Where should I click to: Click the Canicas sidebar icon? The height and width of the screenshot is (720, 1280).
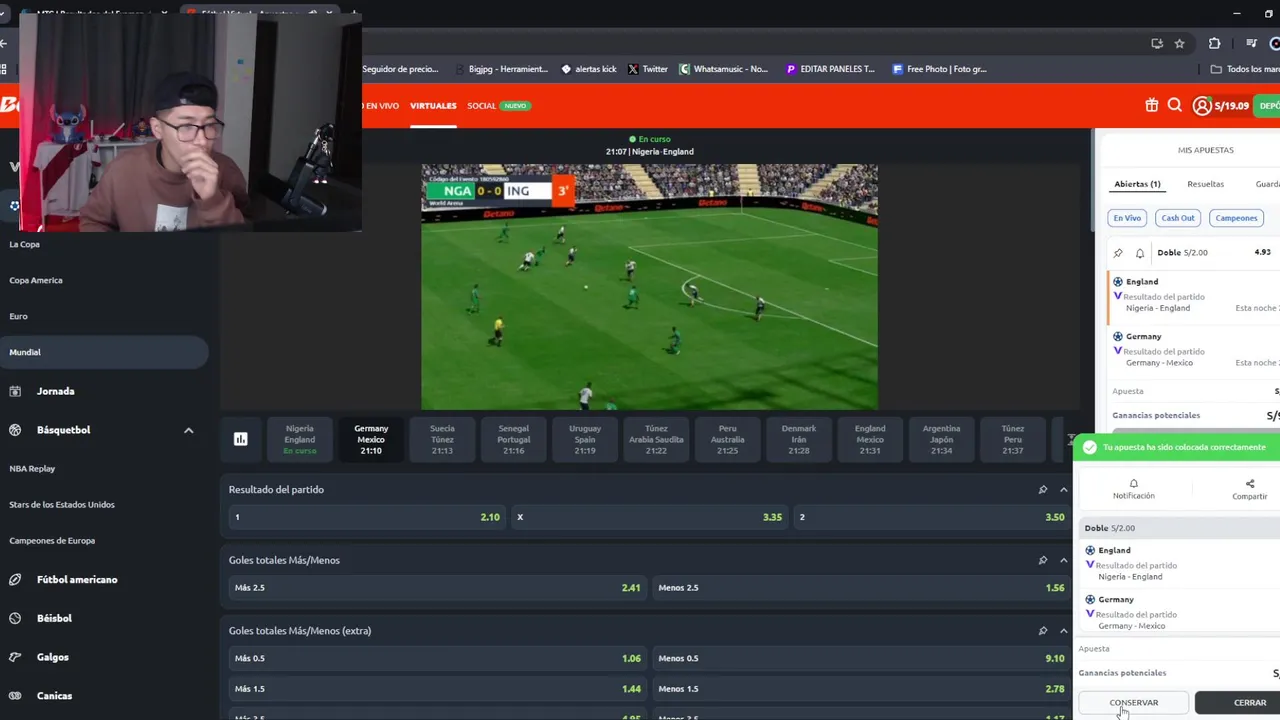(x=15, y=696)
